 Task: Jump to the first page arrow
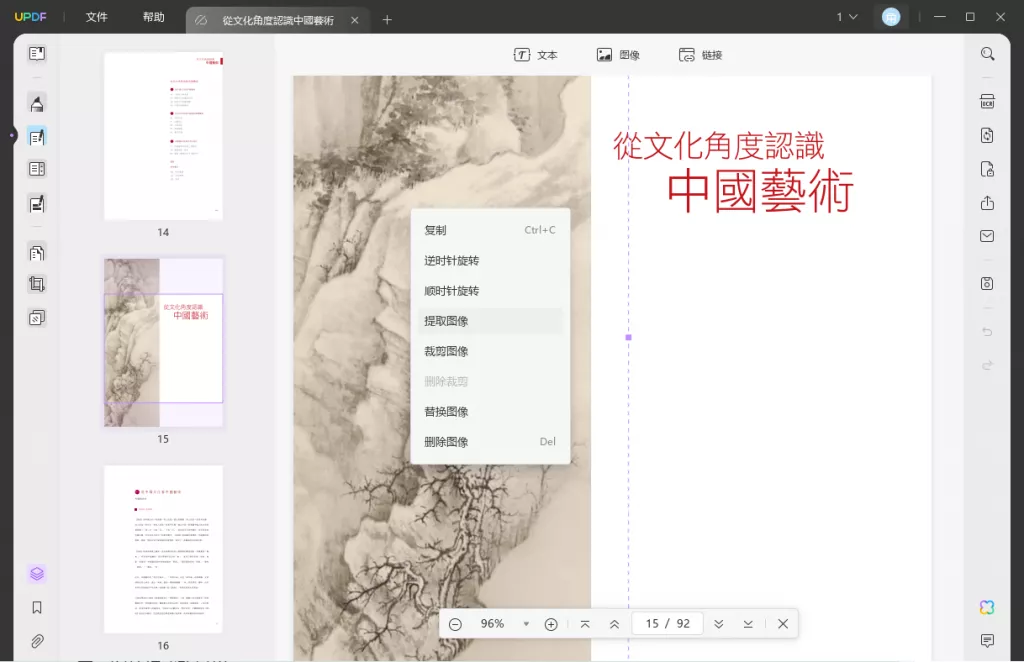[x=585, y=624]
